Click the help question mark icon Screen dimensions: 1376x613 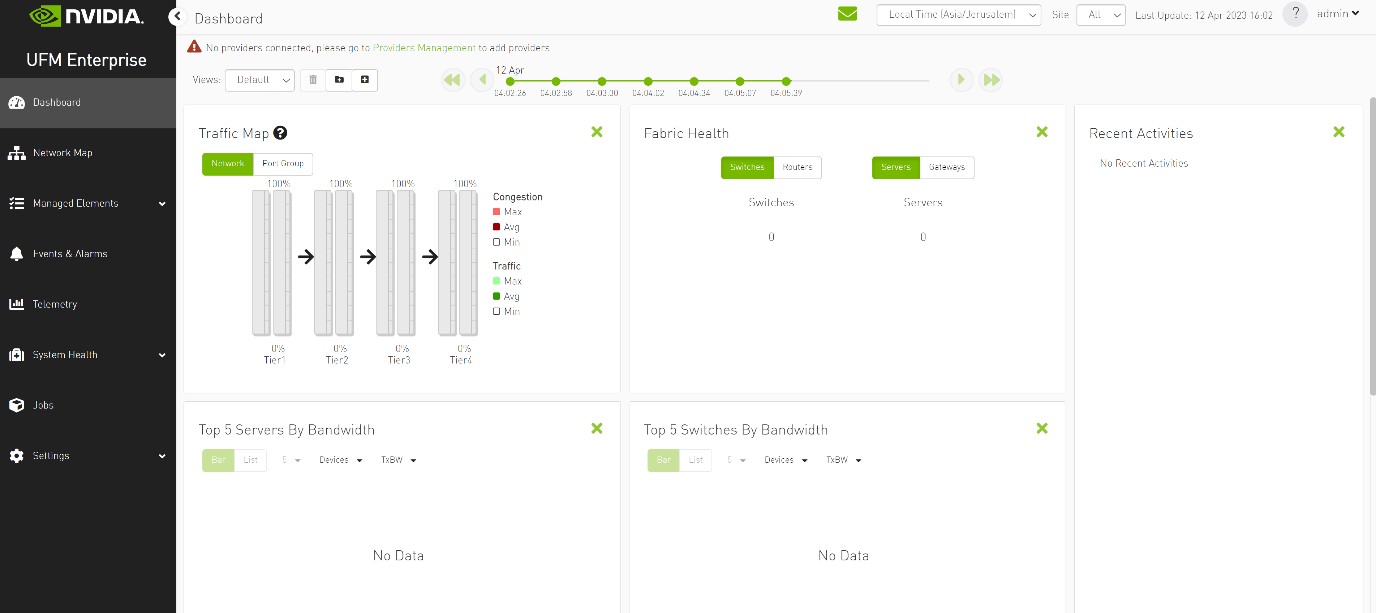1295,14
